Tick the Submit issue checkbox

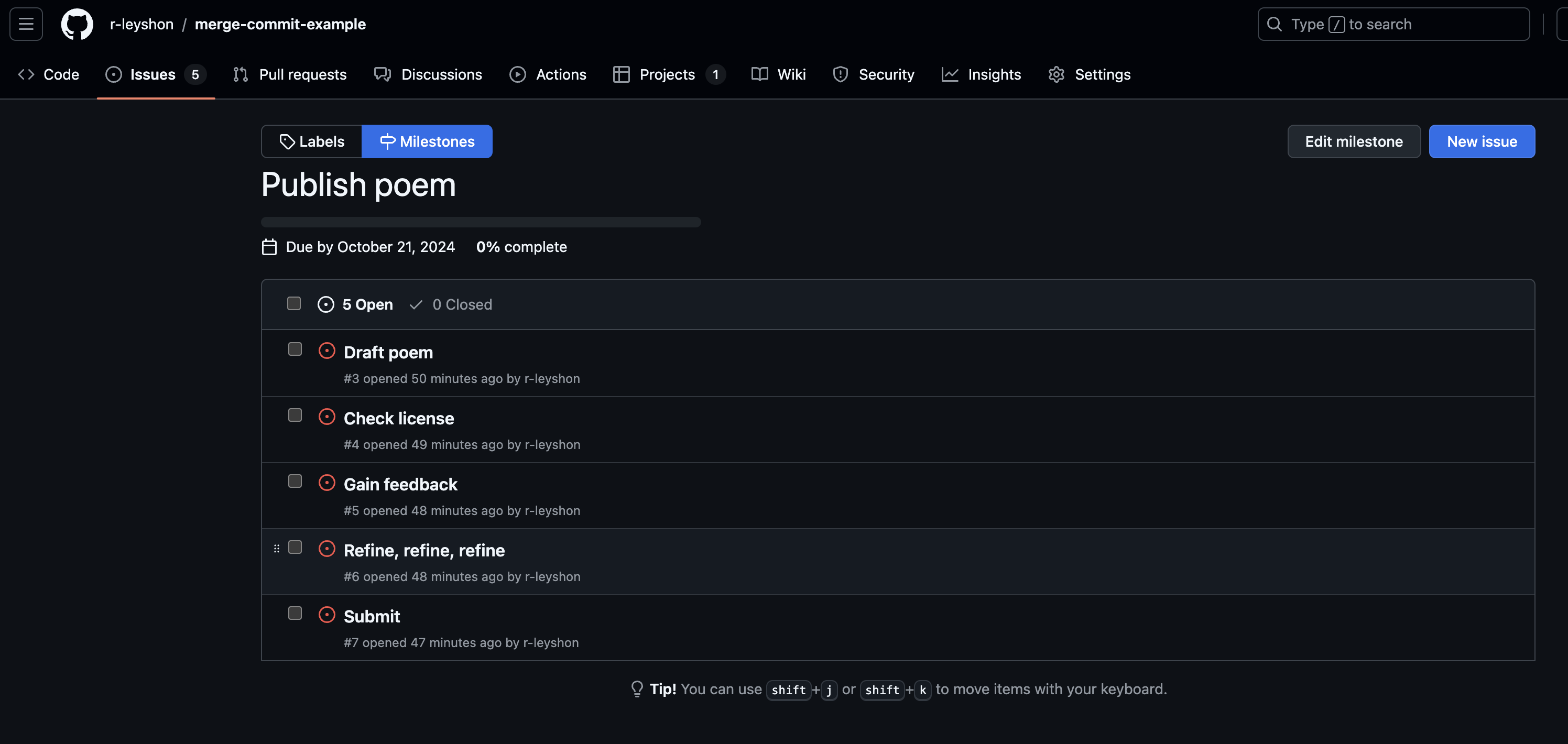point(295,613)
